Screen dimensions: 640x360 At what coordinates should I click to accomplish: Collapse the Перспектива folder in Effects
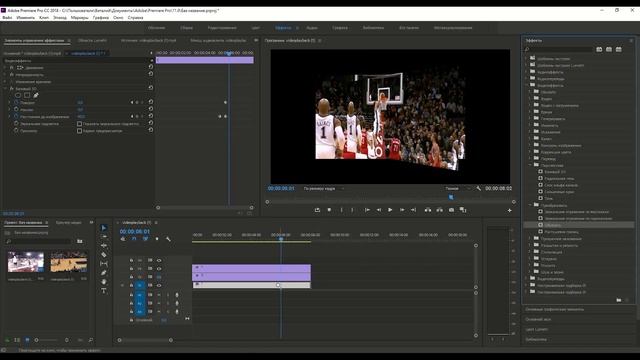point(530,165)
